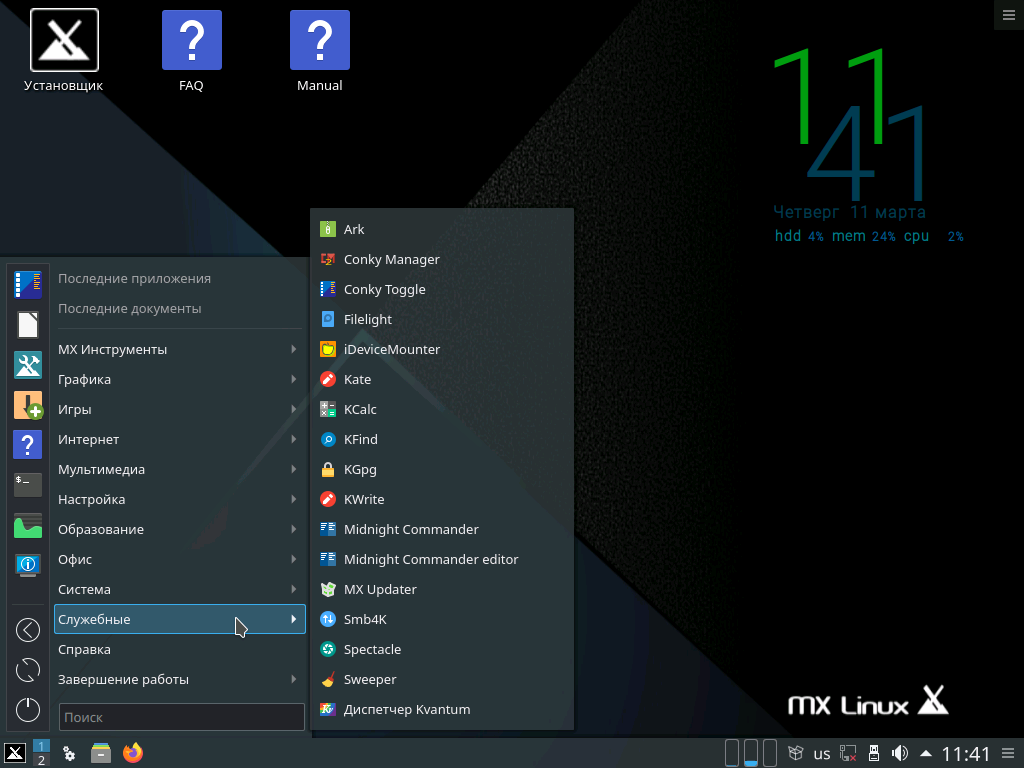Click the Midnight Commander icon
Viewport: 1024px width, 768px height.
(328, 530)
